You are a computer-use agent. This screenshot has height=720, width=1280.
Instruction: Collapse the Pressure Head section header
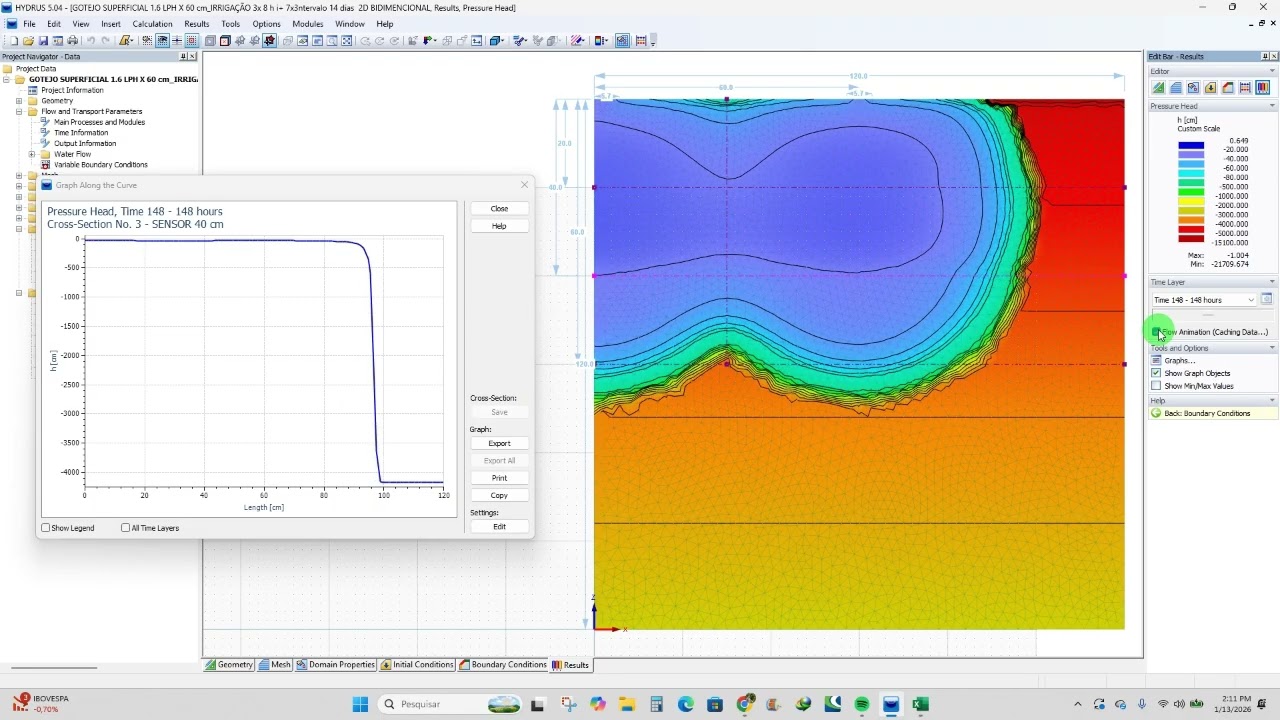tap(1213, 106)
